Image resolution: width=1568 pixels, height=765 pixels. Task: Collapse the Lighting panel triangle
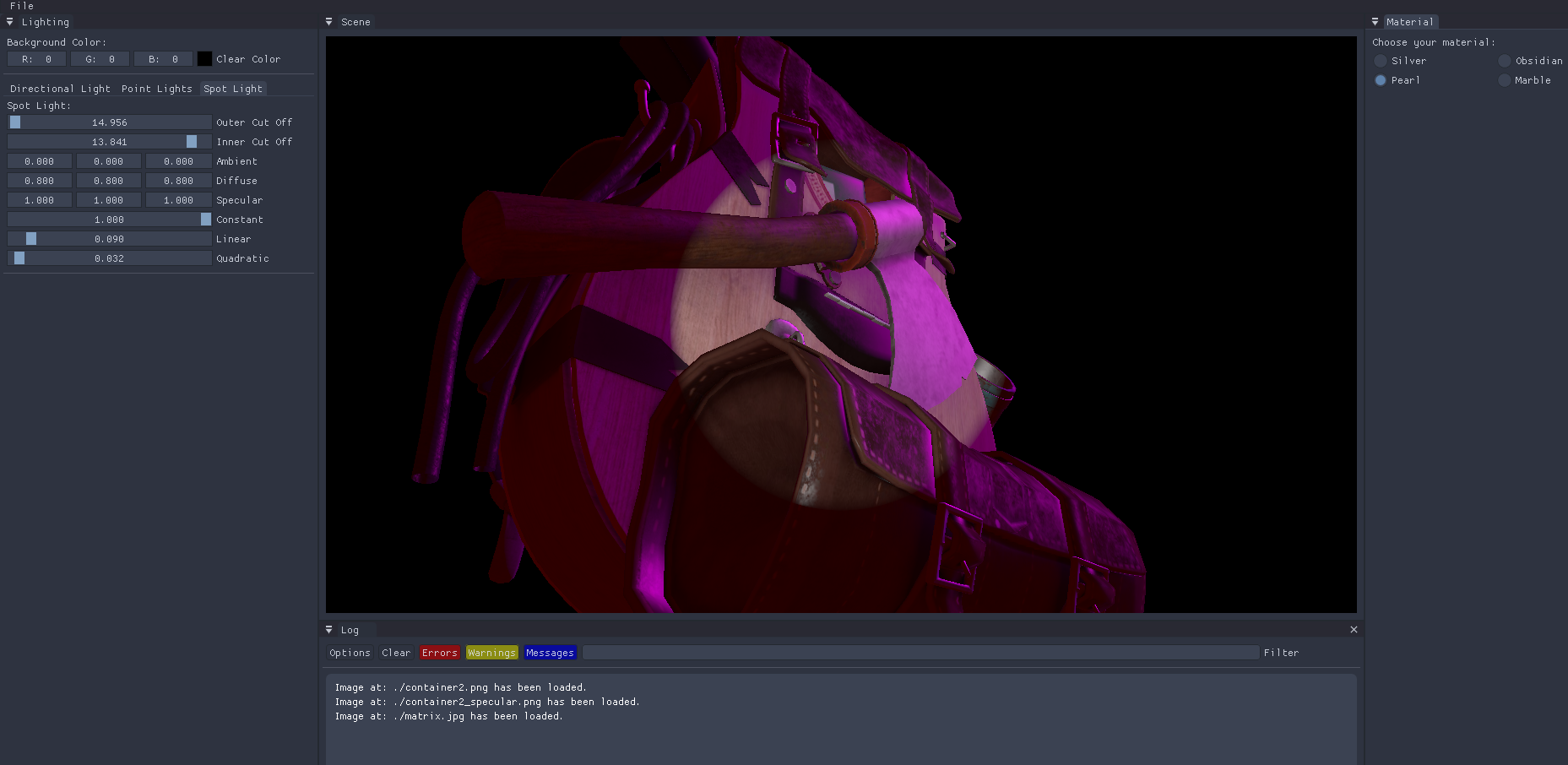pos(10,22)
